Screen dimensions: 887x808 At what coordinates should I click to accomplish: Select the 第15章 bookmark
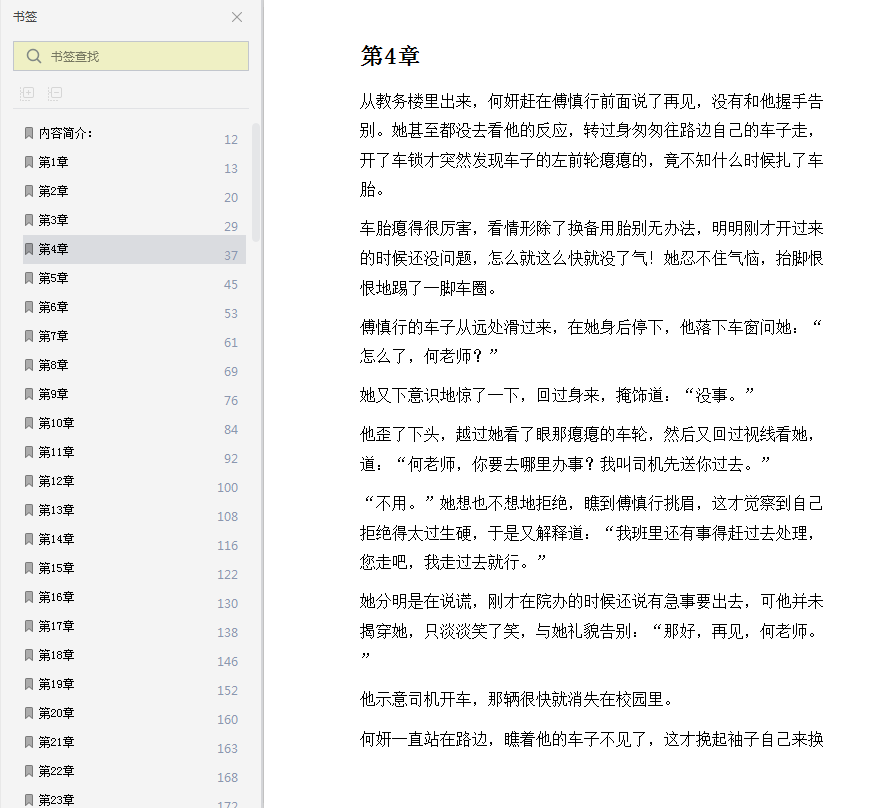(134, 569)
